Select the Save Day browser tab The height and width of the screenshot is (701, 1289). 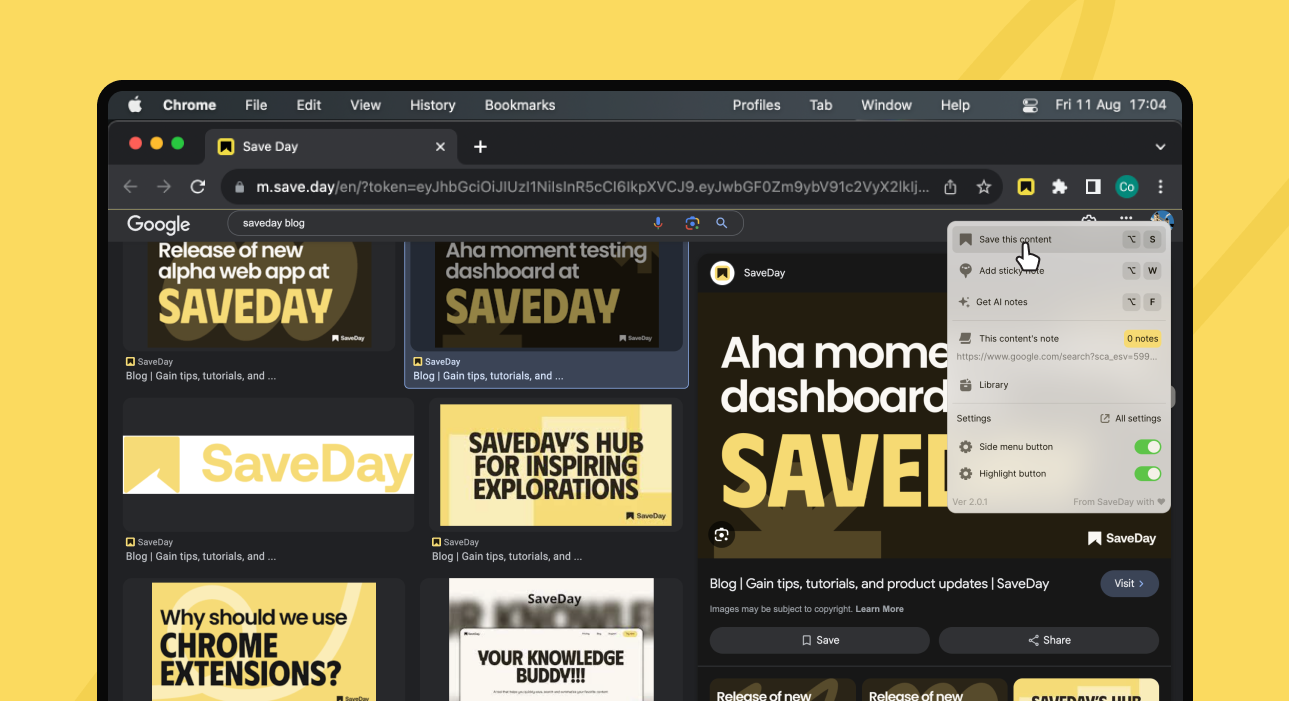(330, 146)
